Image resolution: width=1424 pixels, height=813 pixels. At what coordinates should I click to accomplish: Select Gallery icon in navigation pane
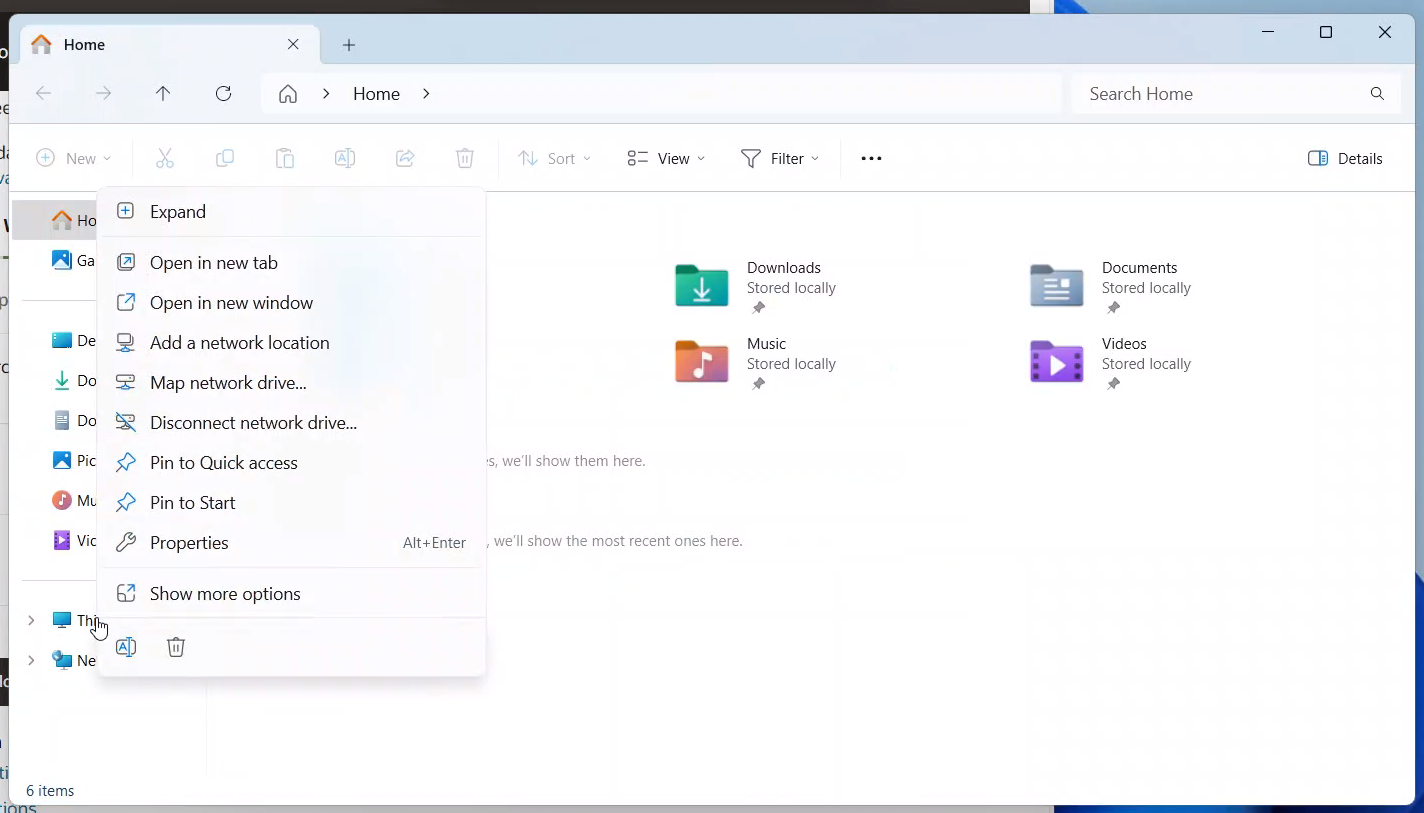(x=62, y=260)
